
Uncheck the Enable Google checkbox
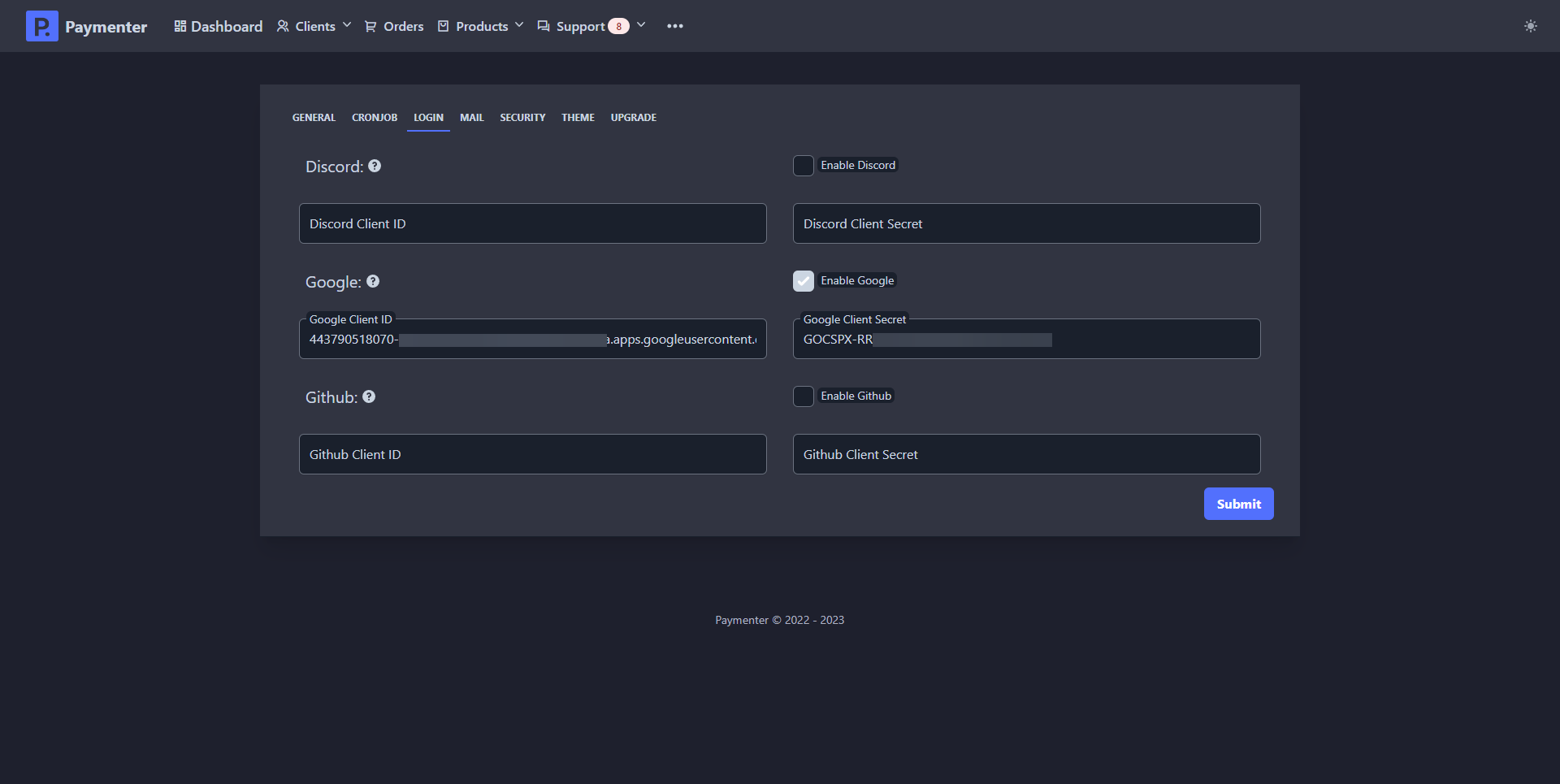pyautogui.click(x=804, y=281)
